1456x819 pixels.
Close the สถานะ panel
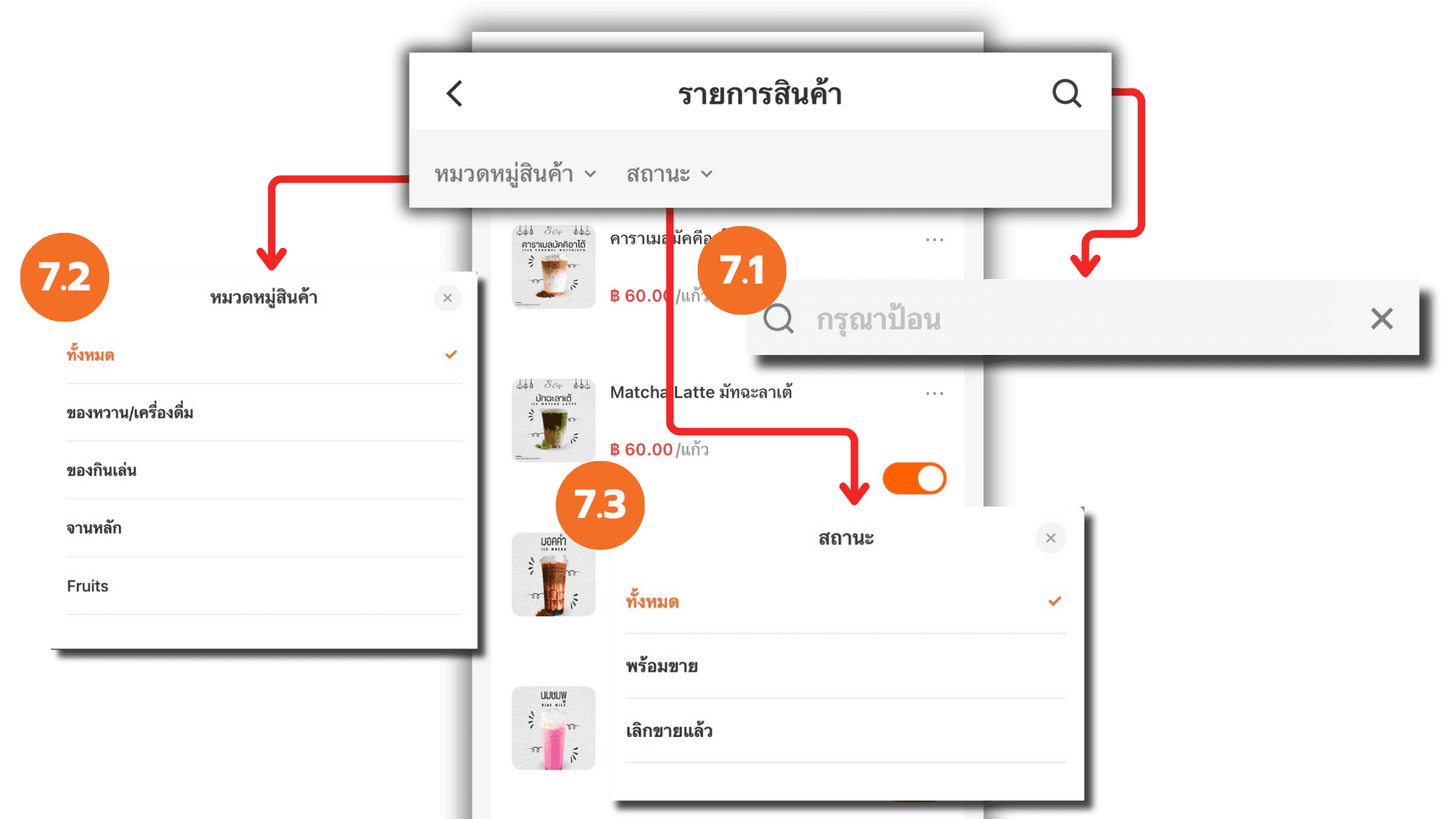(1050, 538)
